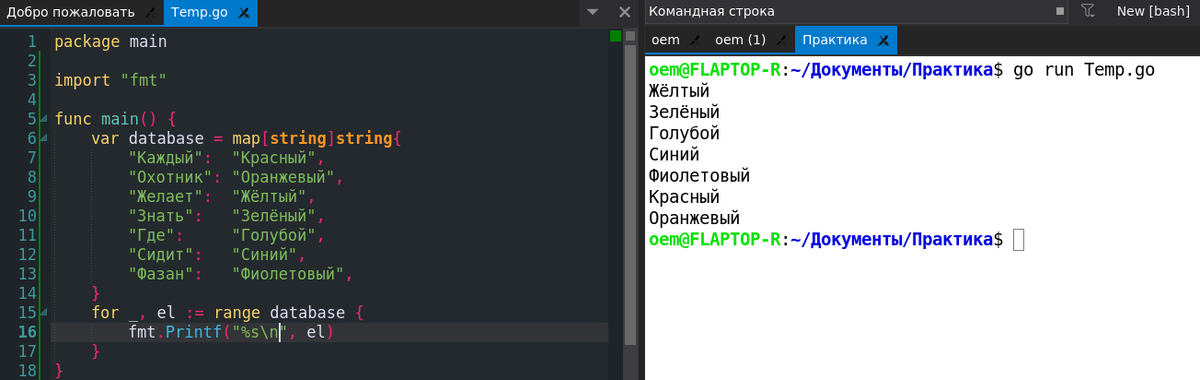Click the range keyword in the for loop

[237, 312]
